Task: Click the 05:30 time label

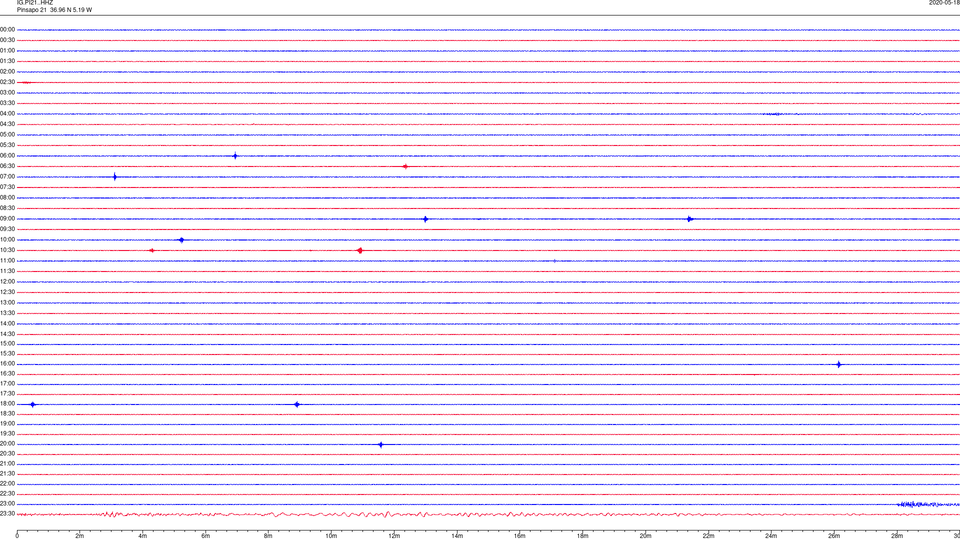Action: coord(7,145)
